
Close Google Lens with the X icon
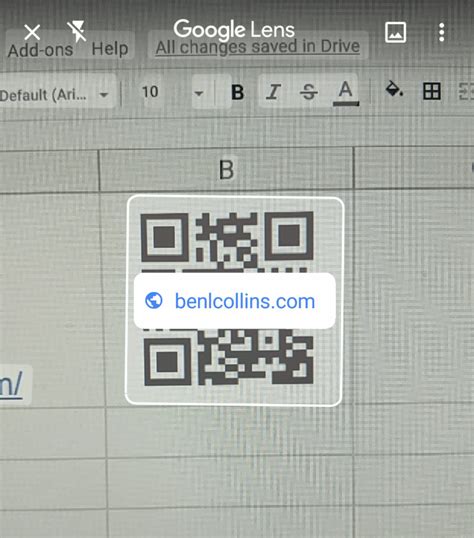(x=32, y=33)
